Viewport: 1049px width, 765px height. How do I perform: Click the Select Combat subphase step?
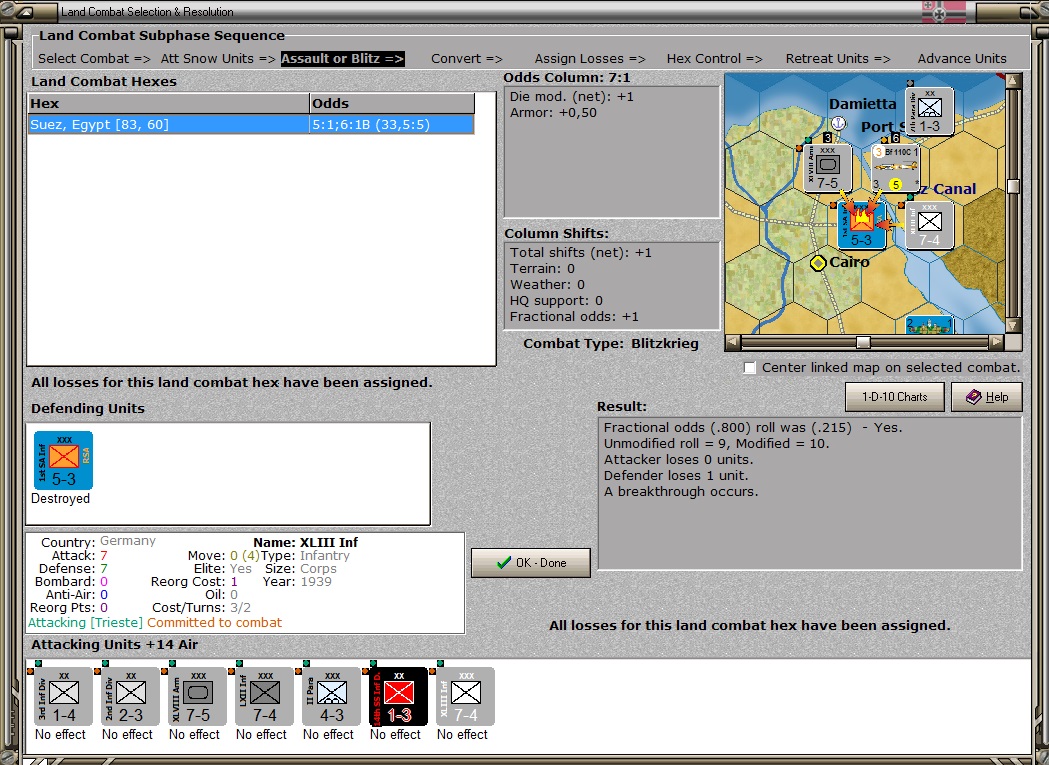[94, 59]
